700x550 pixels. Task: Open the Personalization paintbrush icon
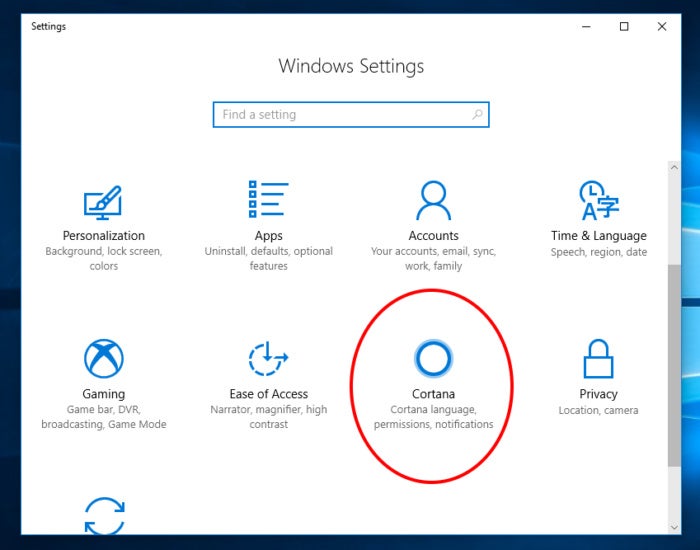tap(103, 202)
